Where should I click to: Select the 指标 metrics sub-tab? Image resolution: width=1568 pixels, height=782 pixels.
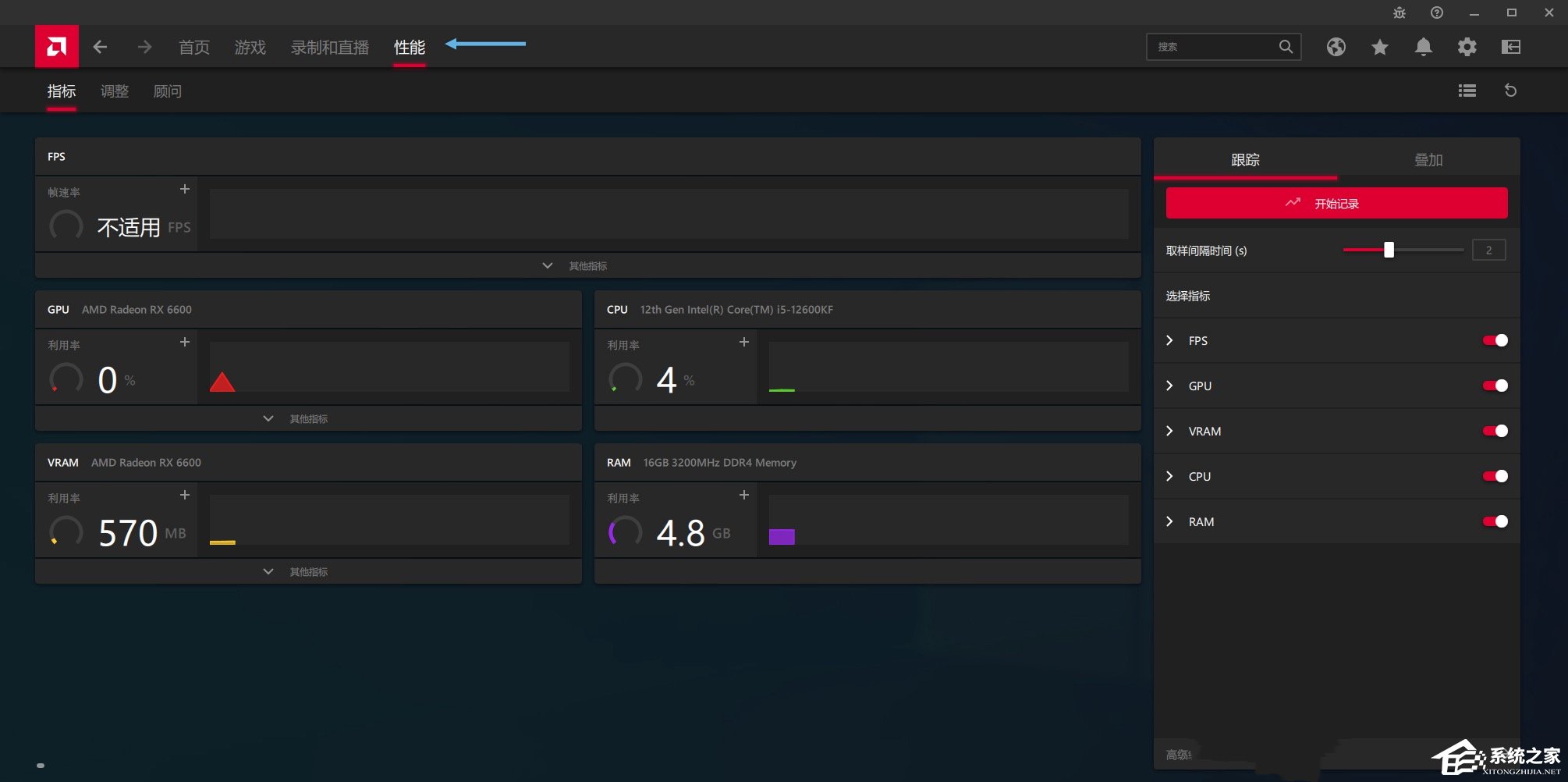coord(62,91)
